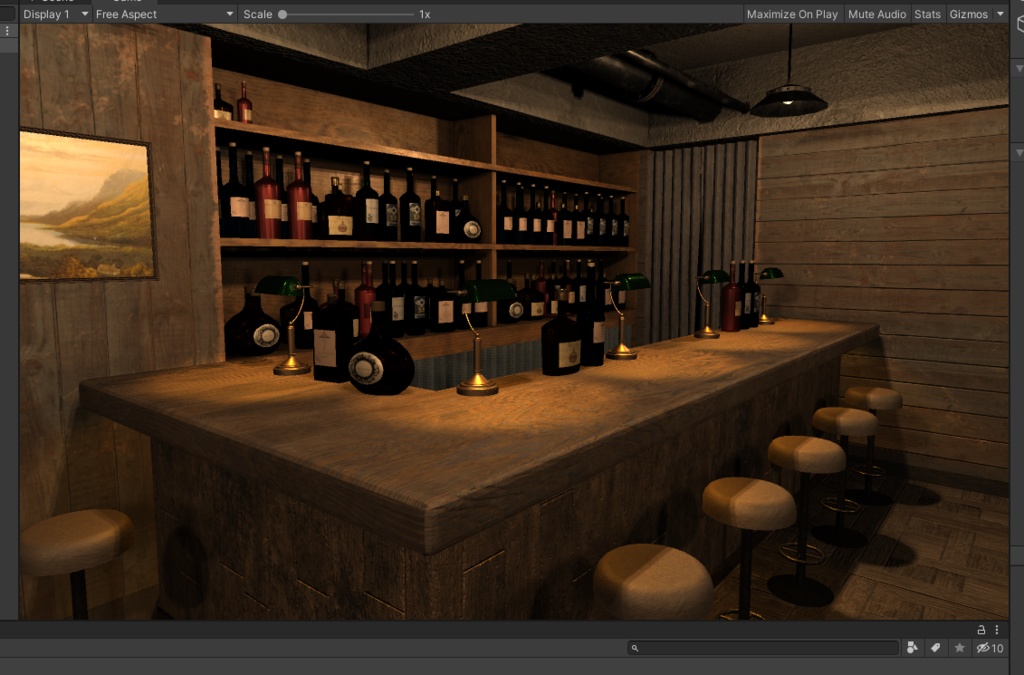Click the favorites star icon
Viewport: 1024px width, 675px height.
click(958, 648)
